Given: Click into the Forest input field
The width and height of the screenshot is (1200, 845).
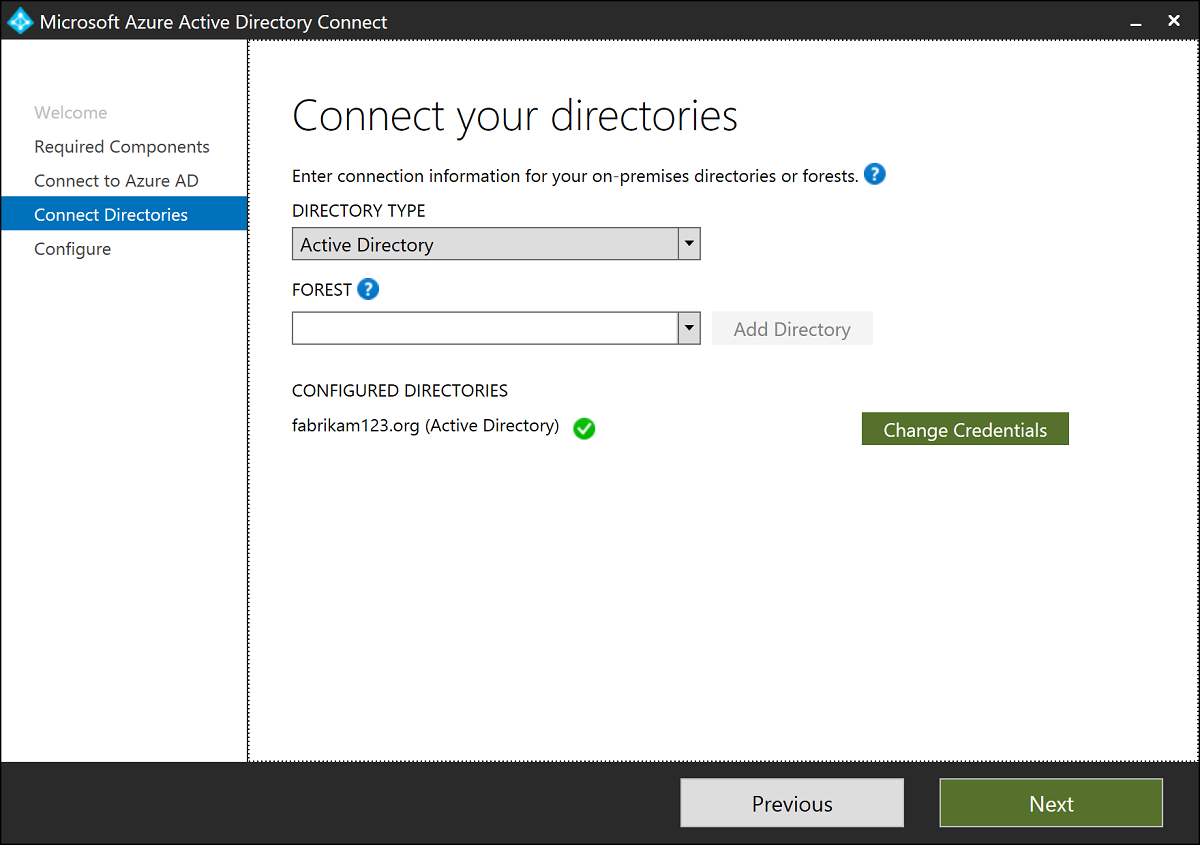Looking at the screenshot, I should click(485, 328).
